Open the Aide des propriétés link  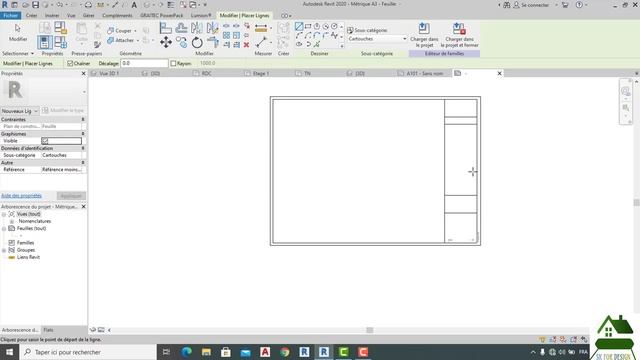pyautogui.click(x=21, y=196)
